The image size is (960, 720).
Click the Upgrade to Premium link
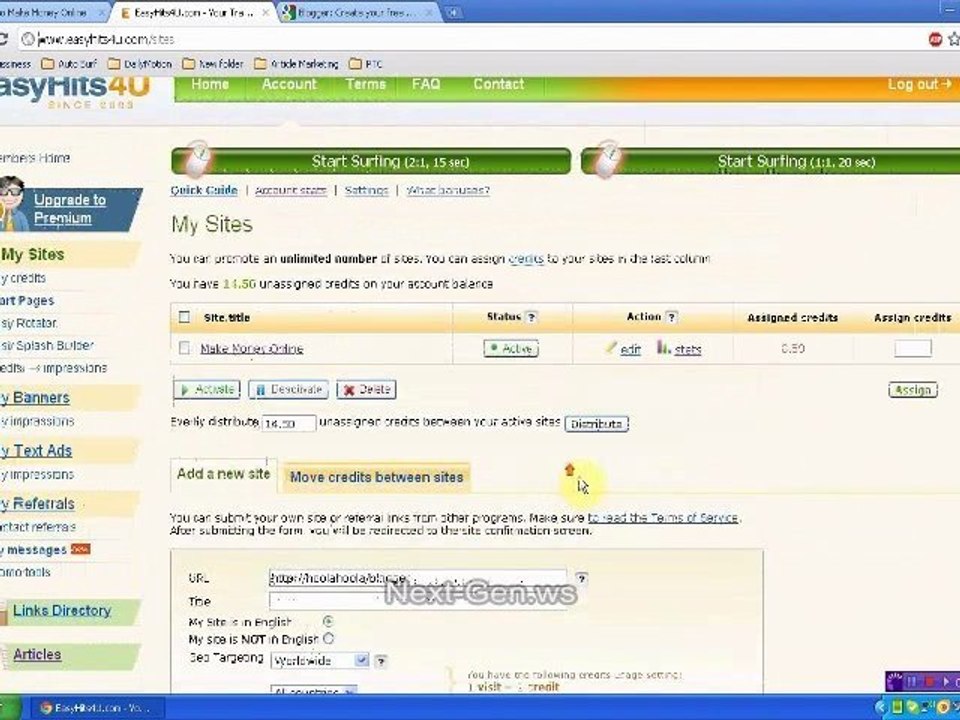(x=70, y=209)
